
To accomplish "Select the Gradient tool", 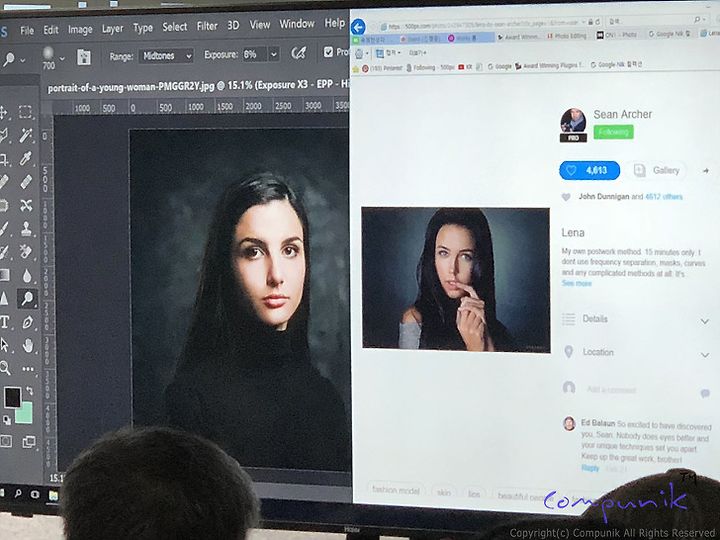I will [x=4, y=275].
